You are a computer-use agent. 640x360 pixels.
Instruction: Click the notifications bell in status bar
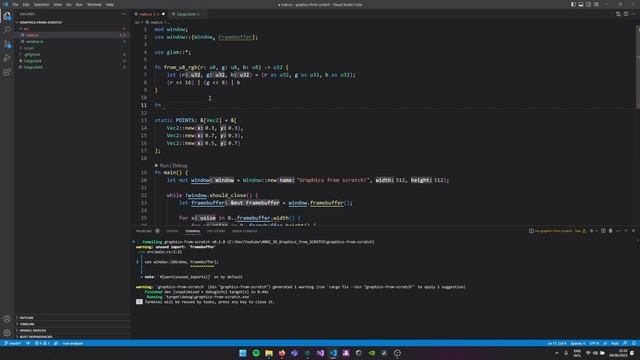[x=633, y=343]
